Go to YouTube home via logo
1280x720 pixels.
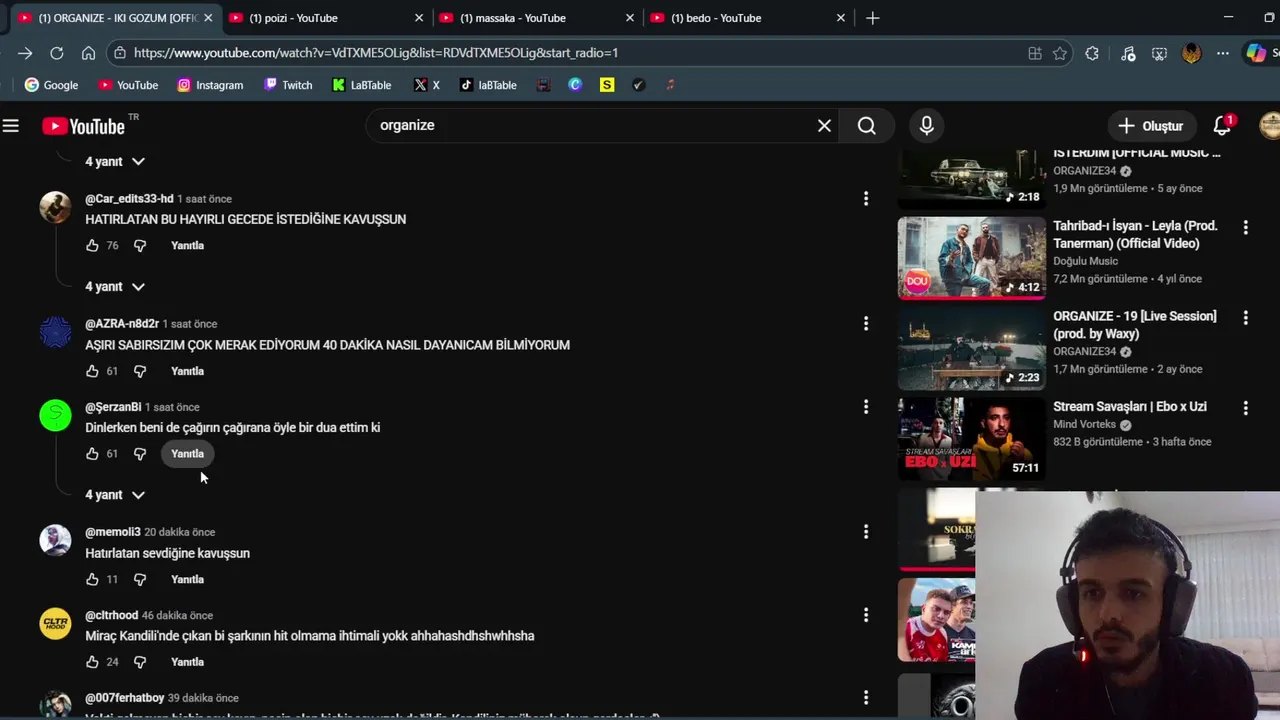pos(83,126)
